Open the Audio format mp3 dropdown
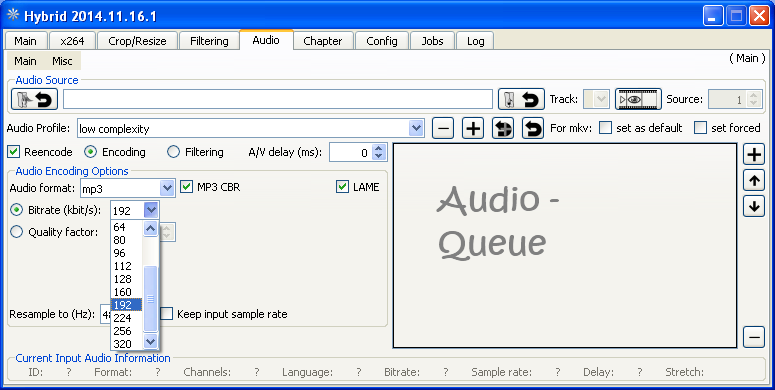This screenshot has height=390, width=775. (x=167, y=188)
